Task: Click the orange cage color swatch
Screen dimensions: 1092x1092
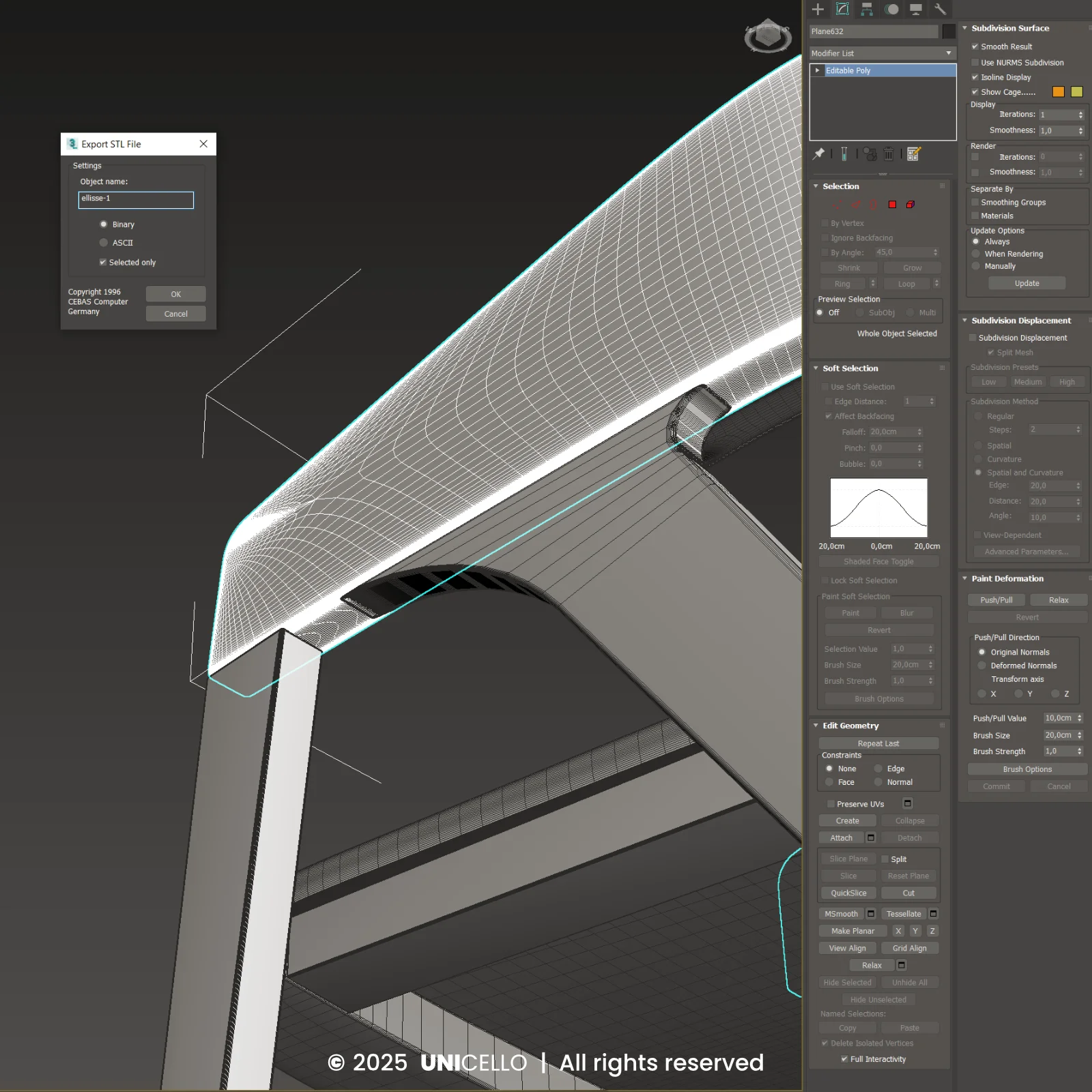Action: [1058, 92]
